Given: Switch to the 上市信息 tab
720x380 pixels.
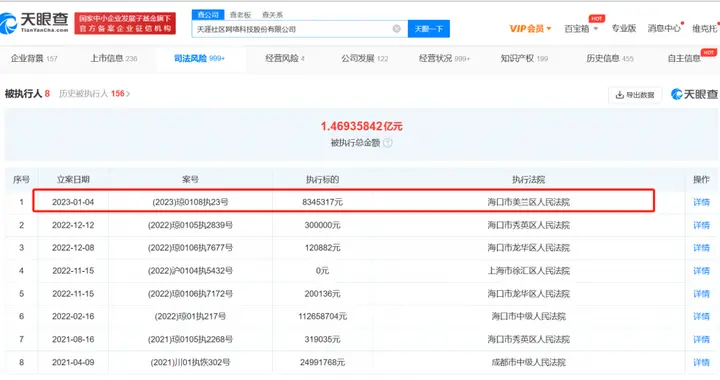Looking at the screenshot, I should (x=113, y=58).
